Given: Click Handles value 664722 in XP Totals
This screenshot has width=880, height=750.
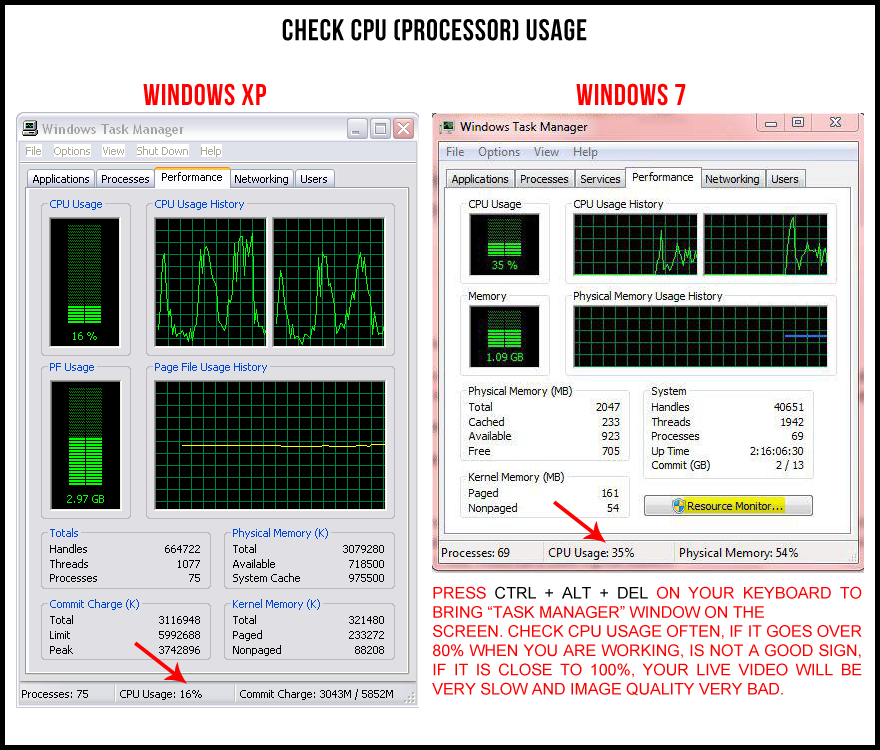Looking at the screenshot, I should tap(182, 549).
